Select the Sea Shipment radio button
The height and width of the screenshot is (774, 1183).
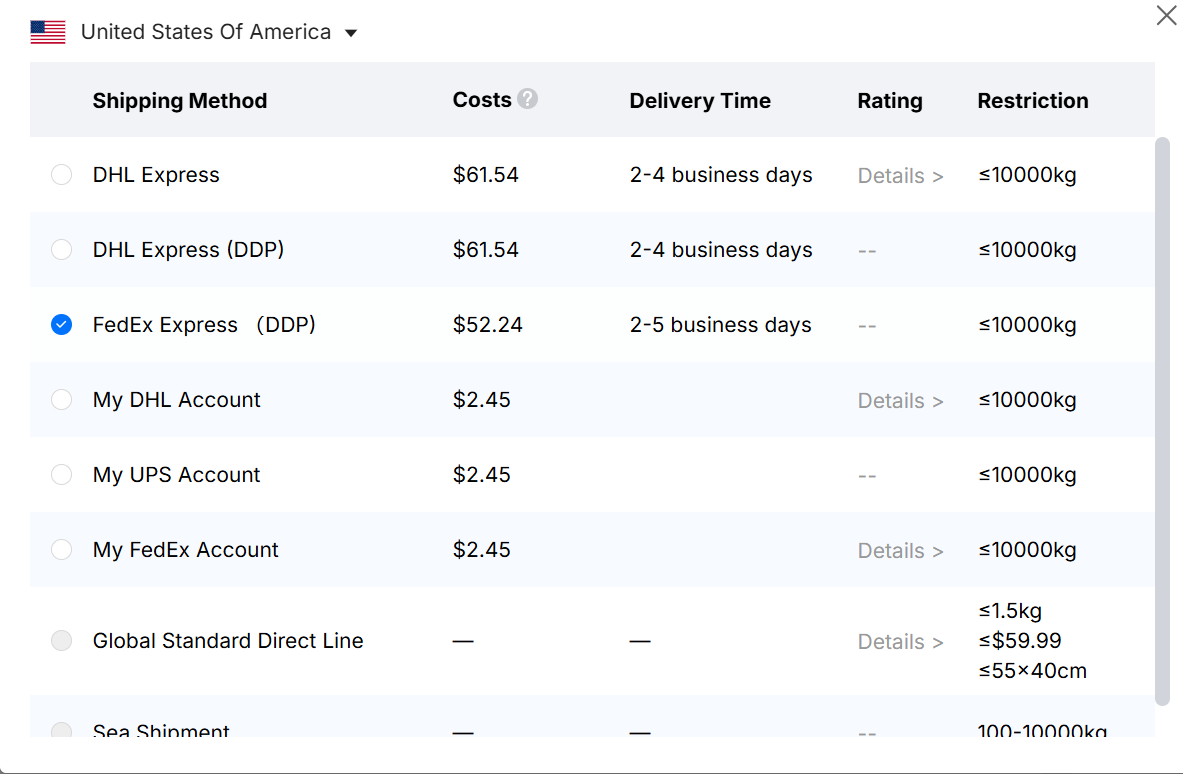(x=61, y=729)
